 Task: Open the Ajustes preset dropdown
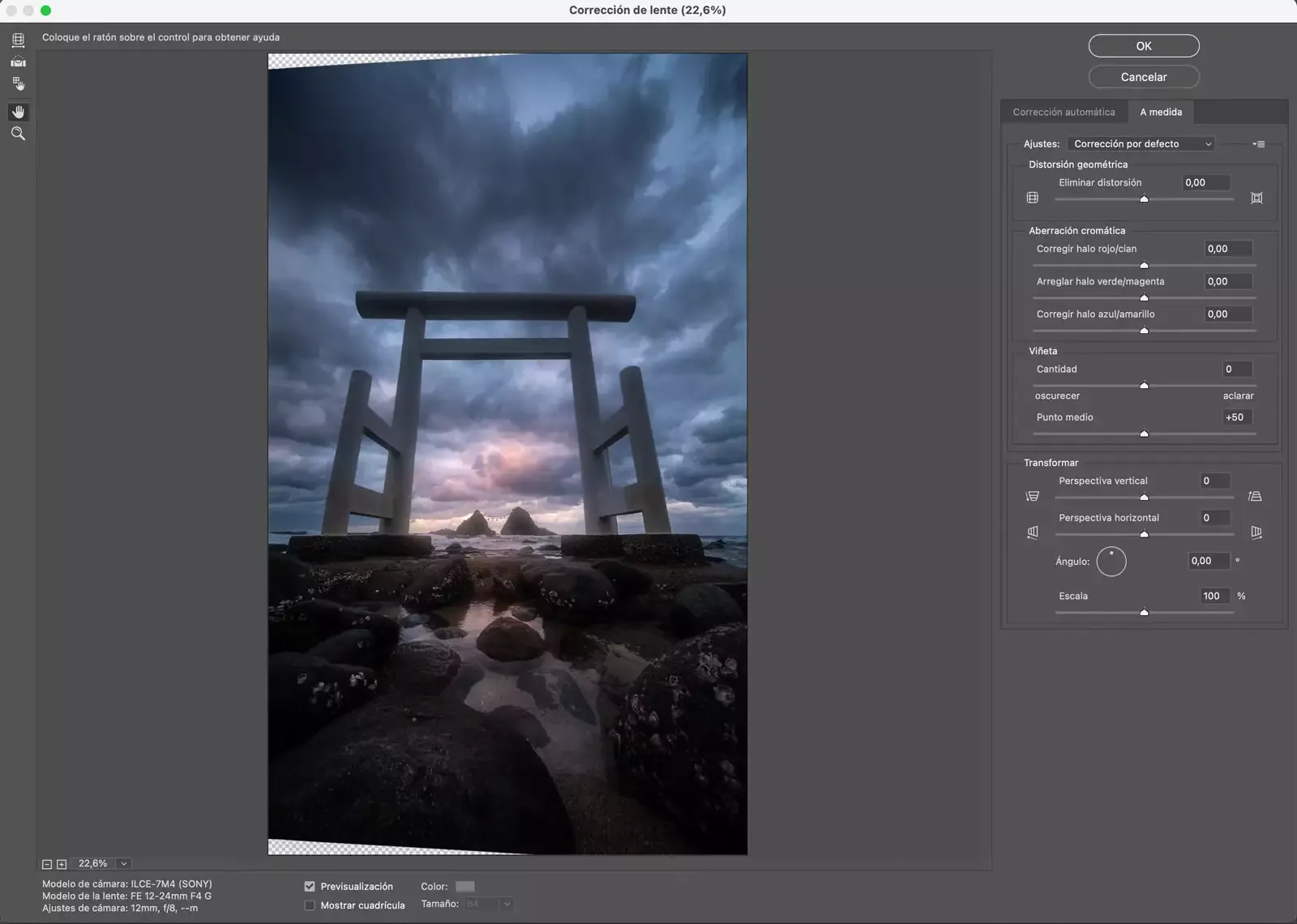pos(1142,143)
